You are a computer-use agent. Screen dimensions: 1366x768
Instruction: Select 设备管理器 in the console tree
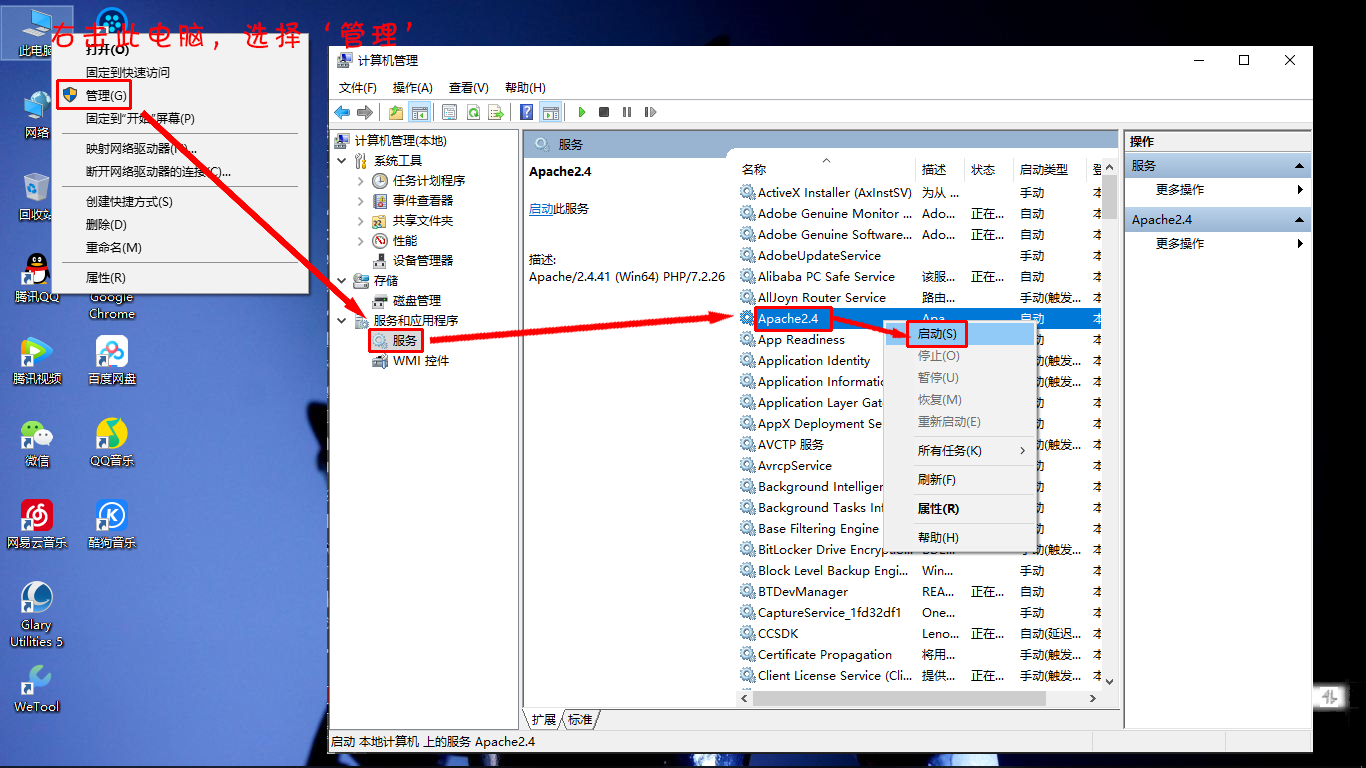(x=422, y=260)
